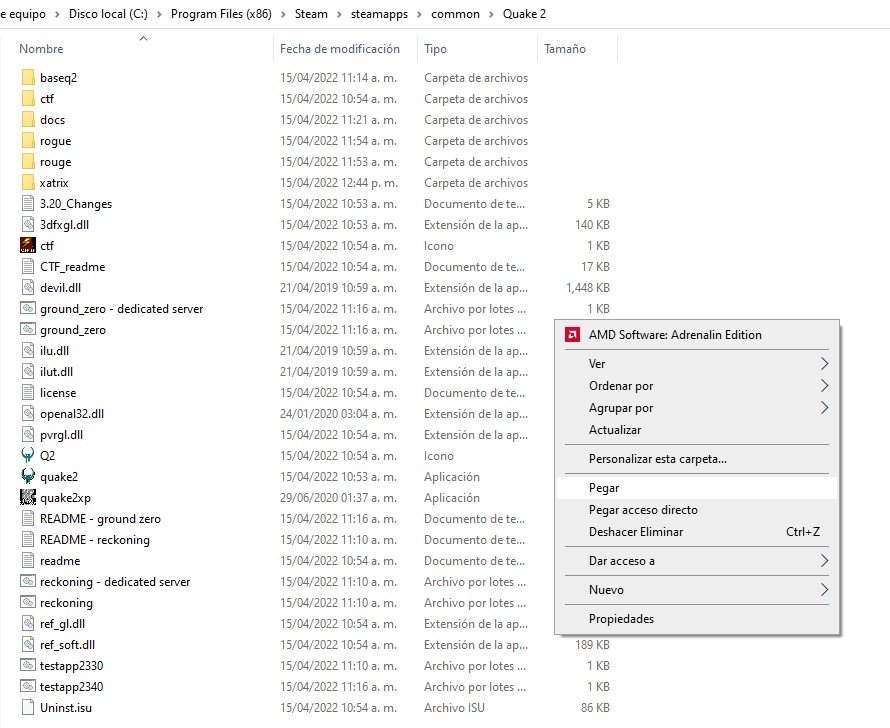
Task: Click the rogue folder icon
Action: [x=28, y=141]
